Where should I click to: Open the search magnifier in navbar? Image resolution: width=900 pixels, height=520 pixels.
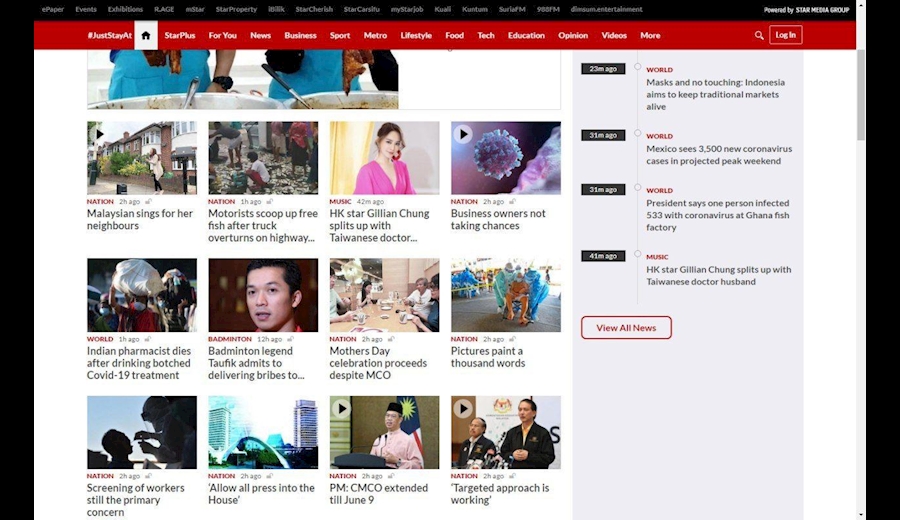tap(759, 35)
